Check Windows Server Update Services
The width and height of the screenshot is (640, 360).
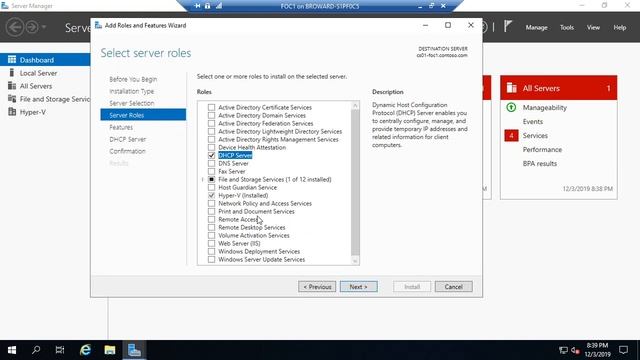point(211,259)
